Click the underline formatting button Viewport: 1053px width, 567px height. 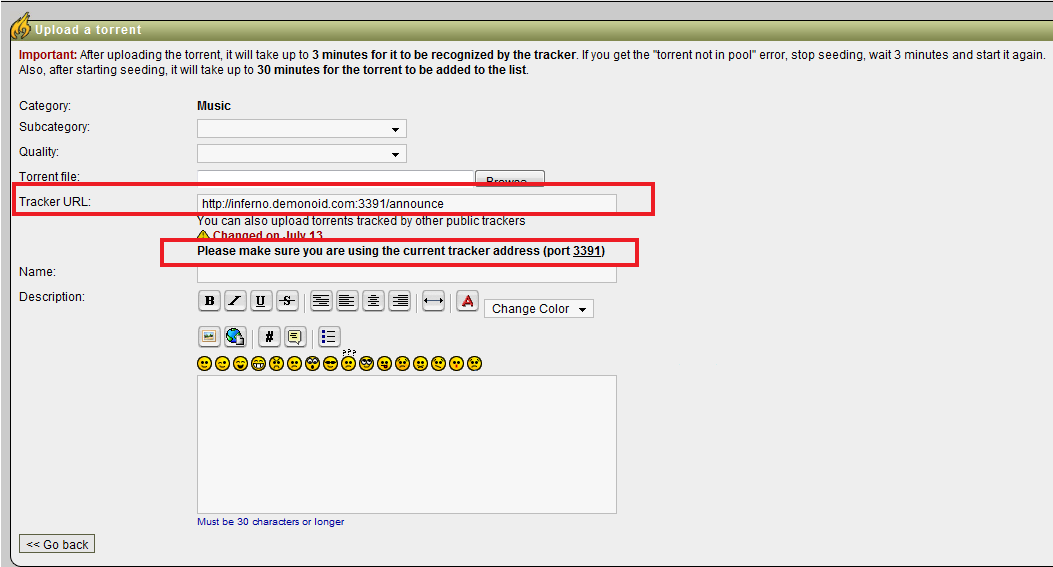tap(261, 301)
